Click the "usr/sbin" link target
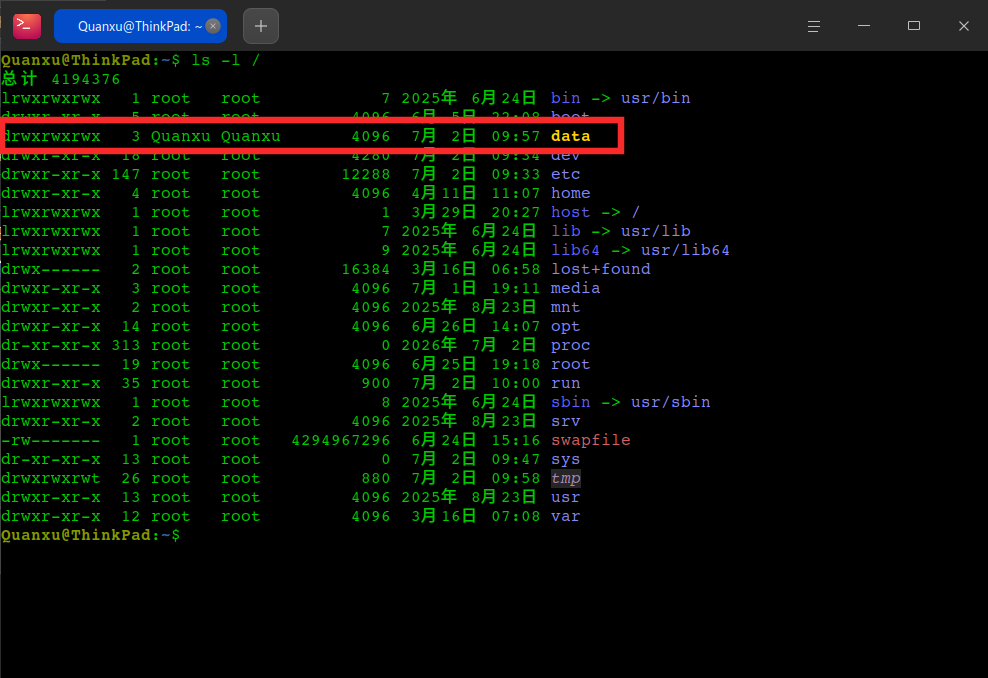Screen dimensions: 988x678 click(x=671, y=402)
